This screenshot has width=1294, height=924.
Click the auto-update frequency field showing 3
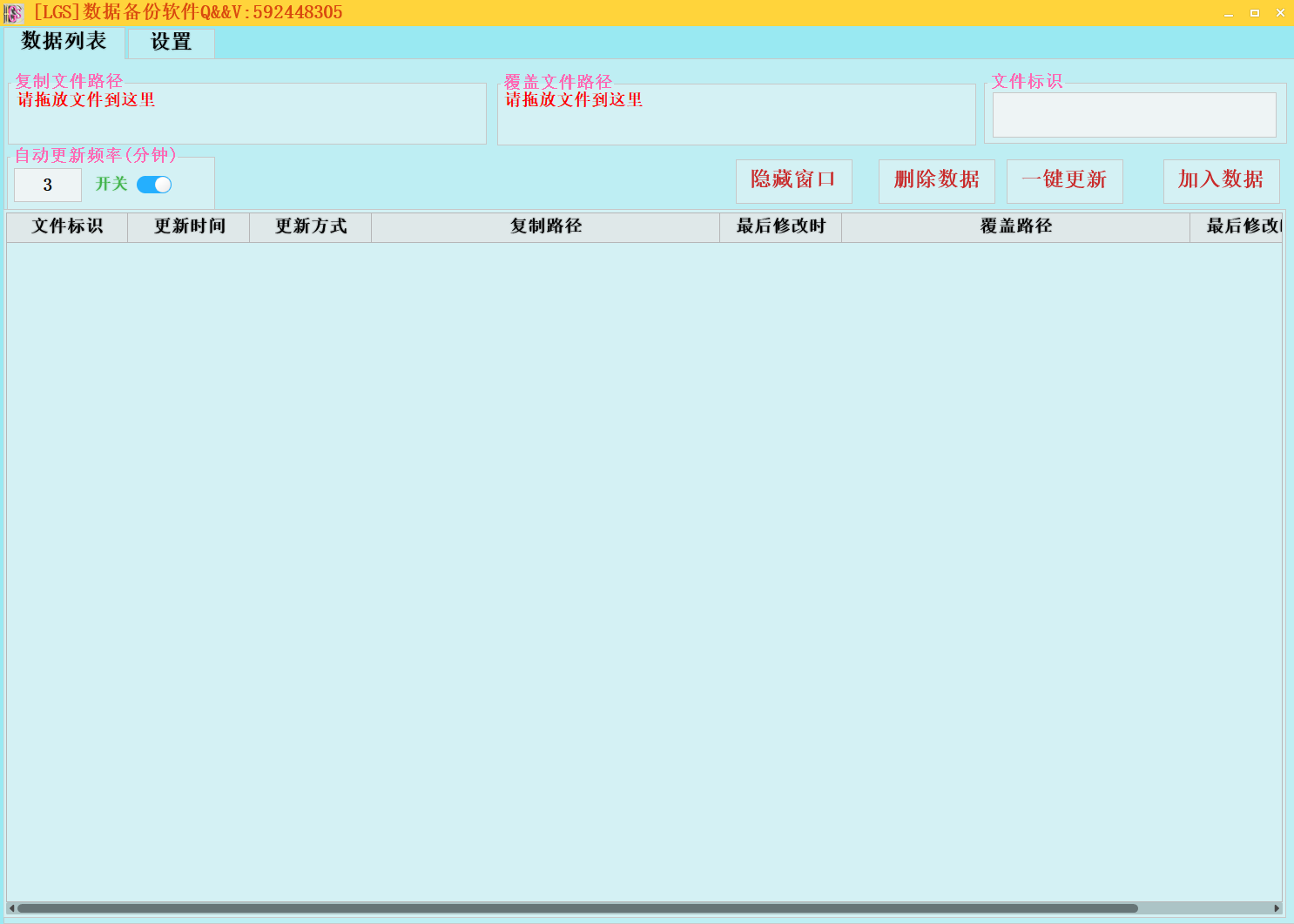pos(48,185)
